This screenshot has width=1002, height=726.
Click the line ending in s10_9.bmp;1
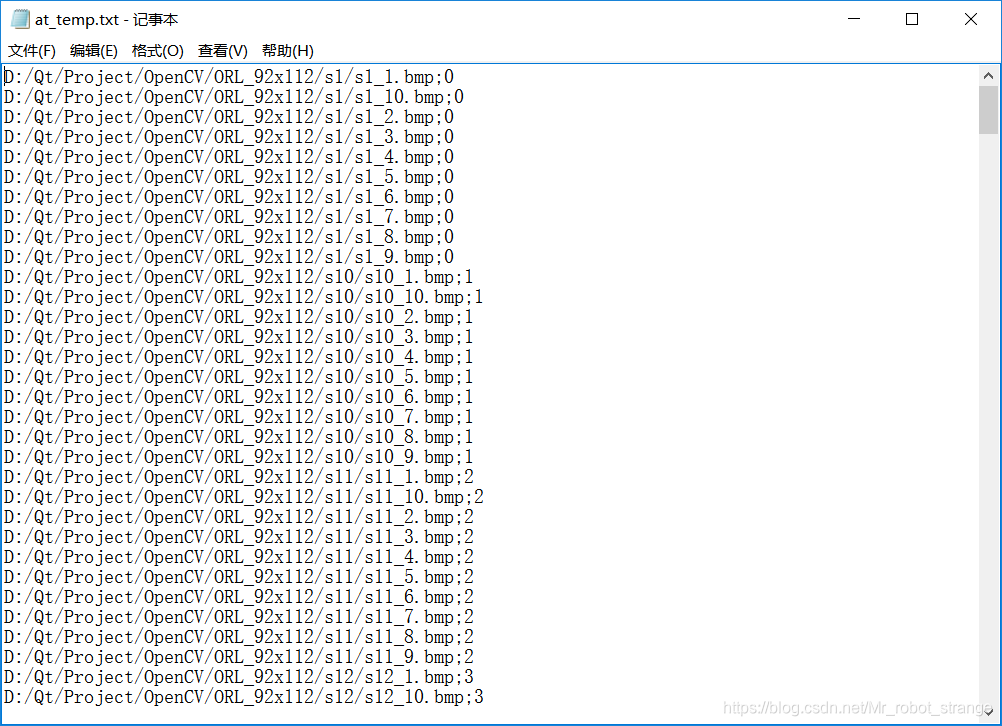(x=238, y=457)
